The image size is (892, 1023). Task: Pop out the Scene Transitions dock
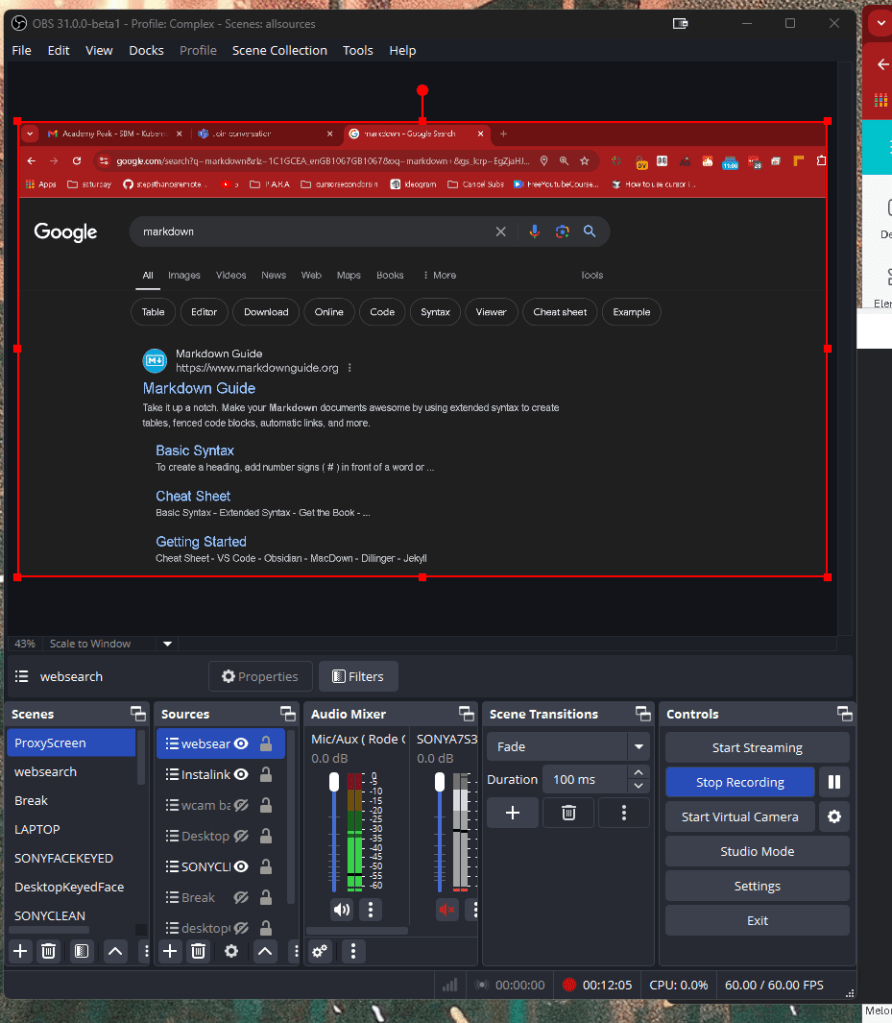click(643, 714)
